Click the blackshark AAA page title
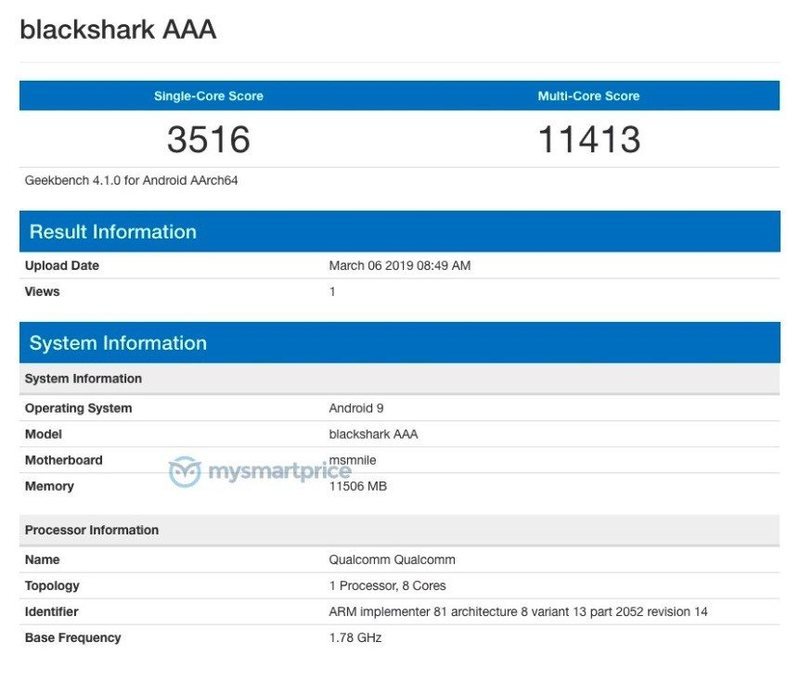The height and width of the screenshot is (681, 800). coord(118,30)
